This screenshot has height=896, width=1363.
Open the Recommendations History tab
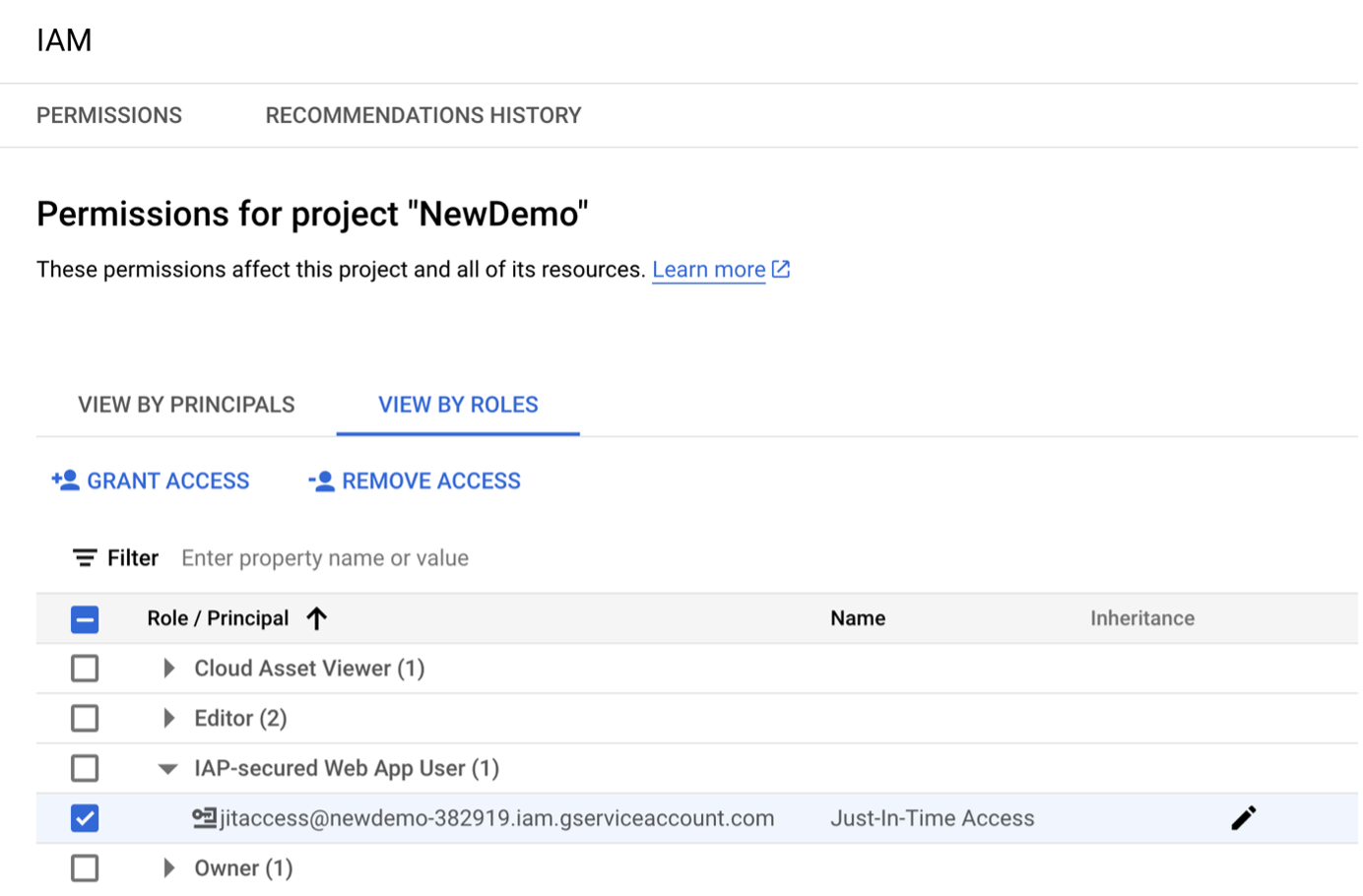click(423, 115)
